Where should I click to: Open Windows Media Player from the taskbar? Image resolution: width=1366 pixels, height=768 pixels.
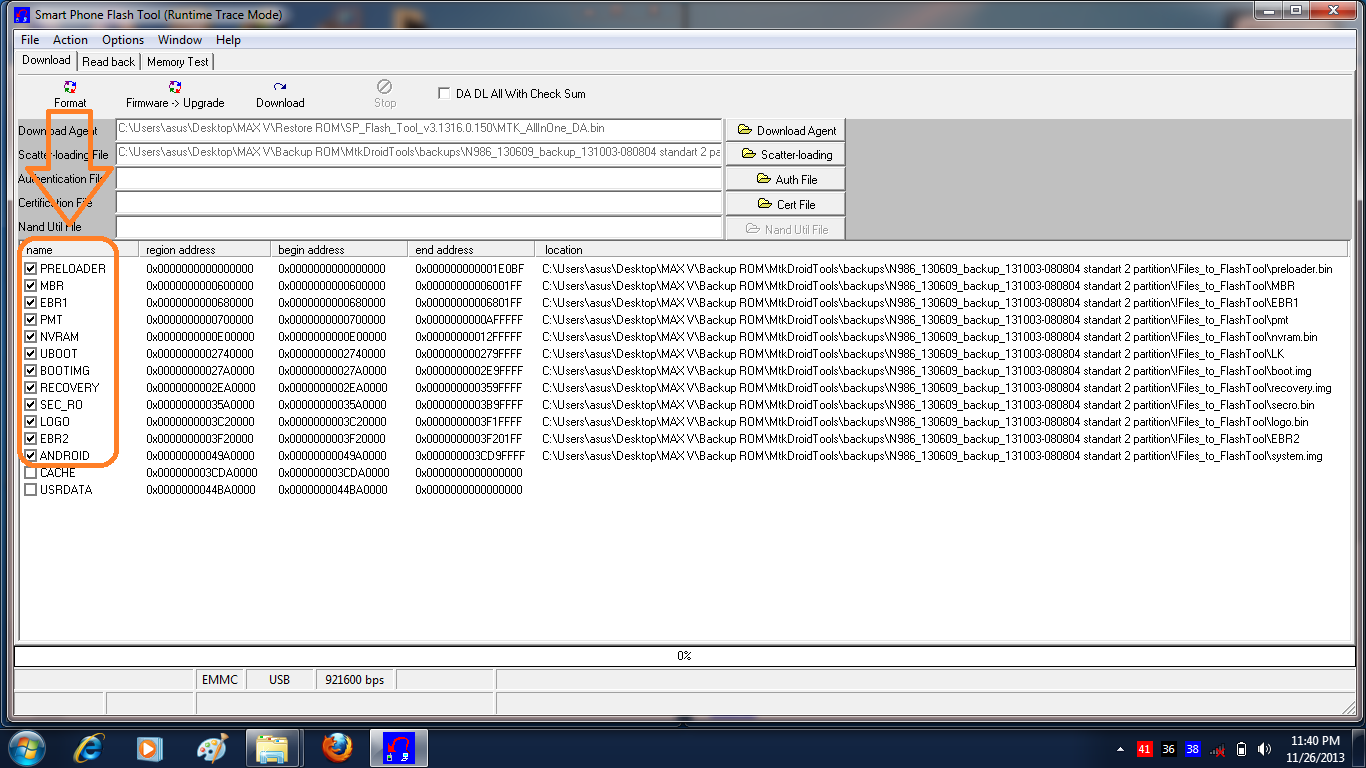(150, 747)
